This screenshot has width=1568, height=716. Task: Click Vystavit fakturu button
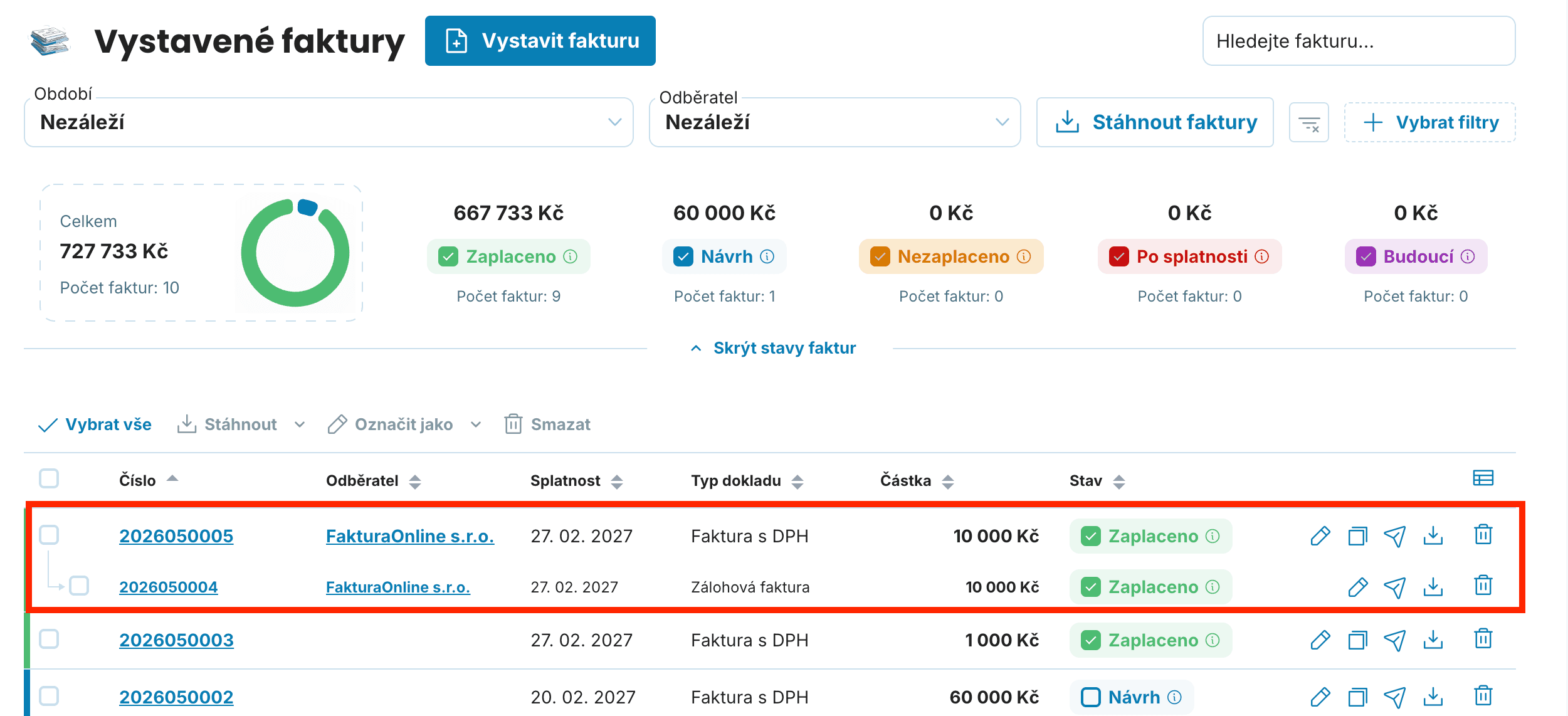pyautogui.click(x=540, y=41)
